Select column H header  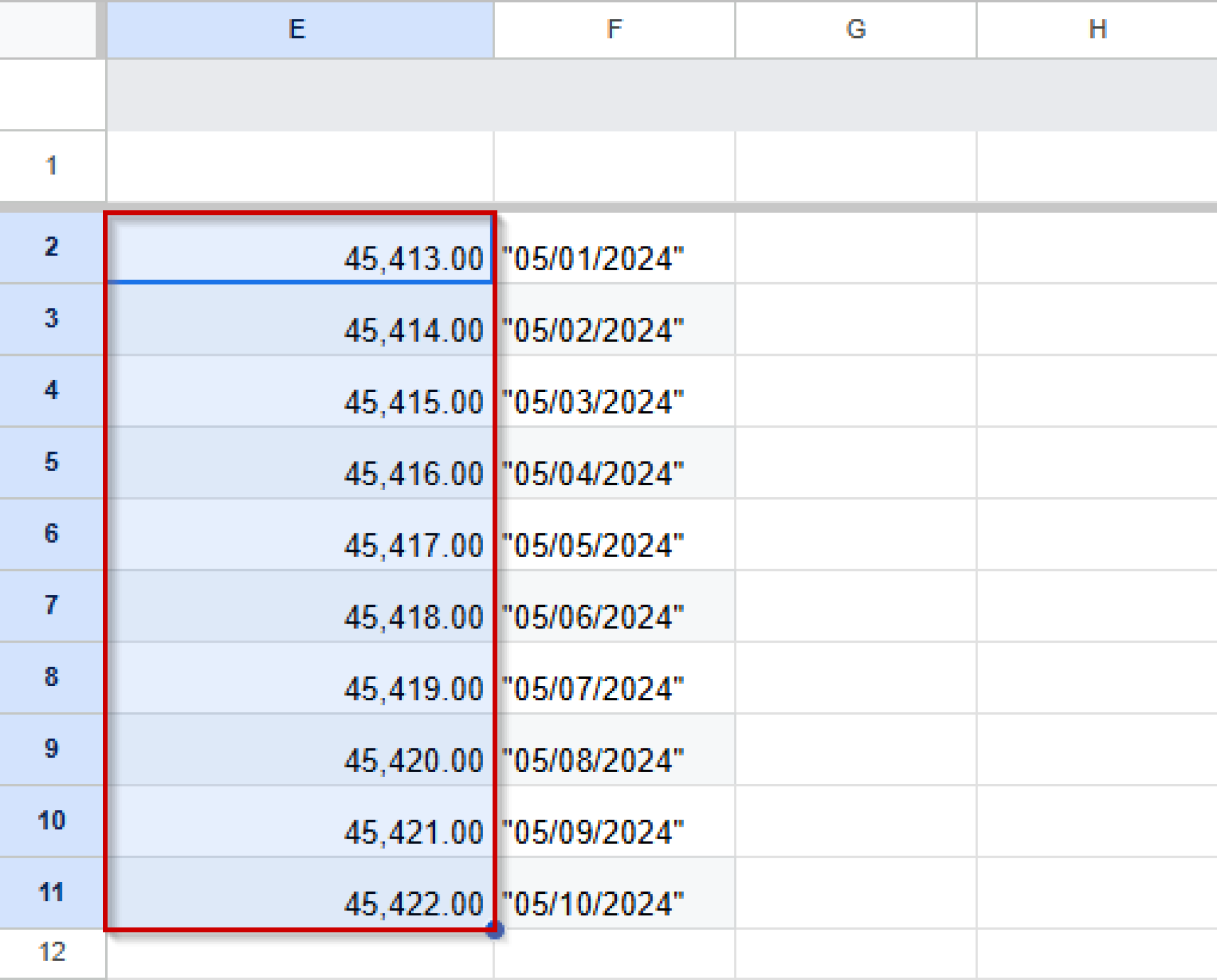tap(1096, 29)
